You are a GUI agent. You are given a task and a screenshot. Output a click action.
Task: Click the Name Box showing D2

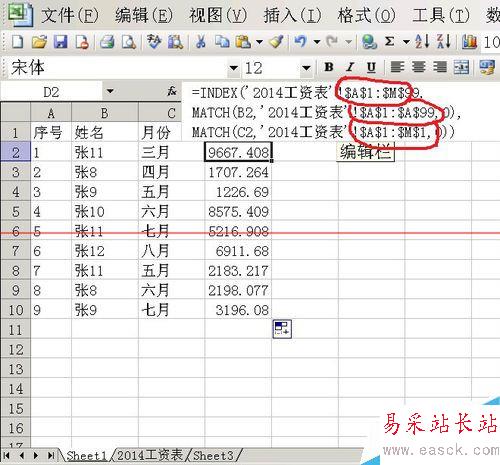click(x=51, y=91)
